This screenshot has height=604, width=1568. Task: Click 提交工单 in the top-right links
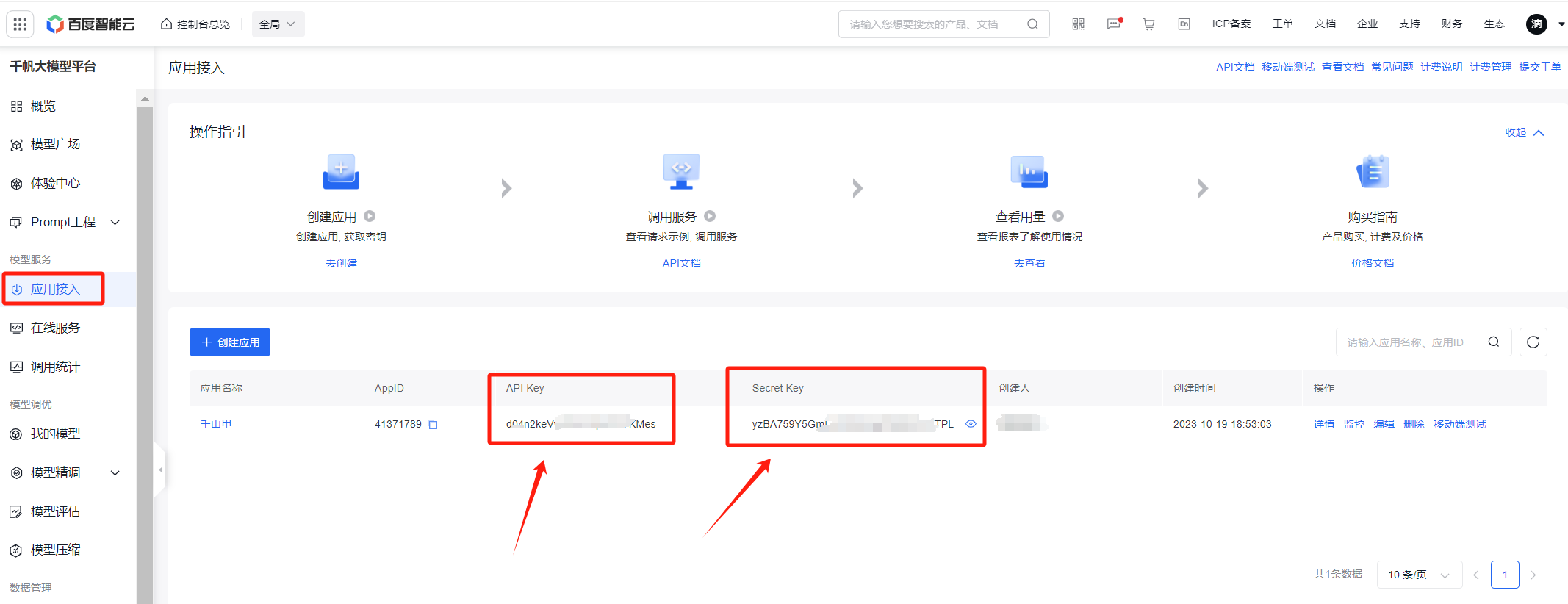(x=1540, y=67)
